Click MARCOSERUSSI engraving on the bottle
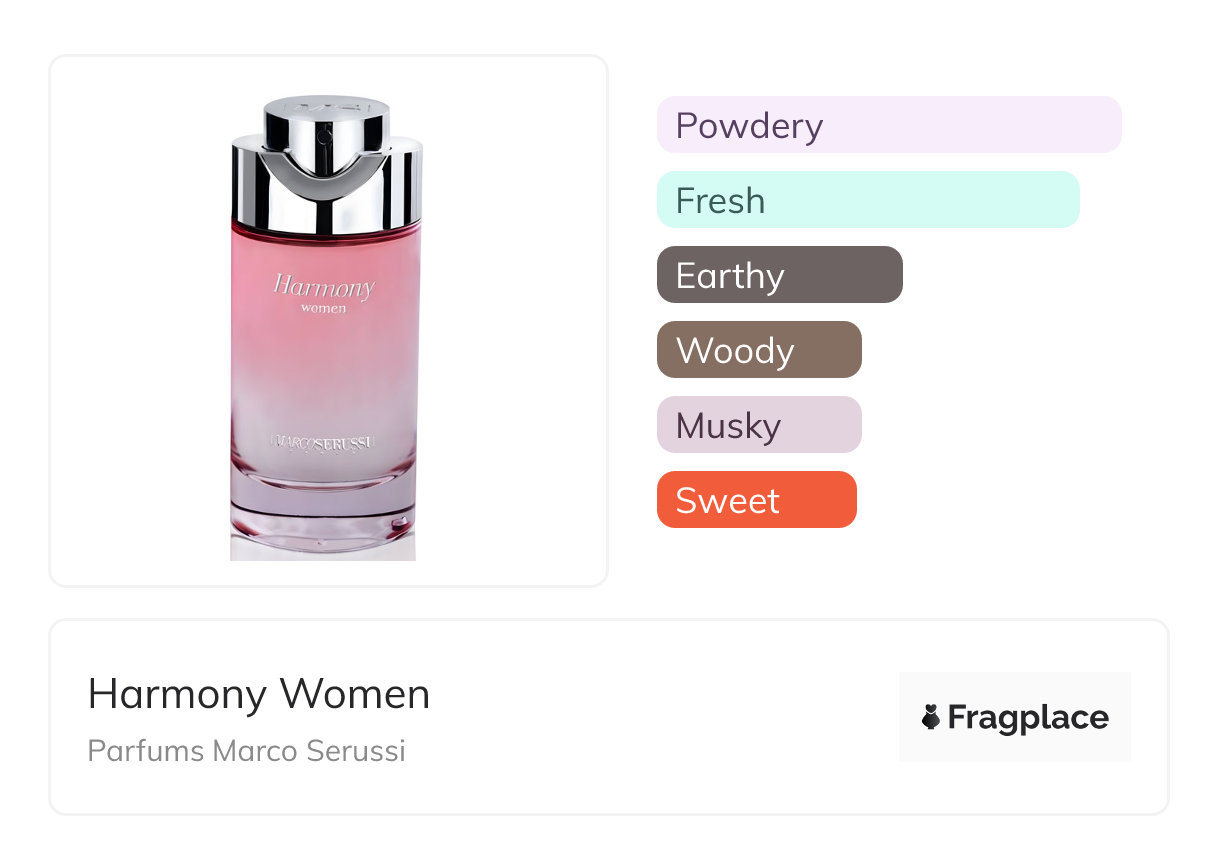1218x864 pixels. tap(322, 438)
